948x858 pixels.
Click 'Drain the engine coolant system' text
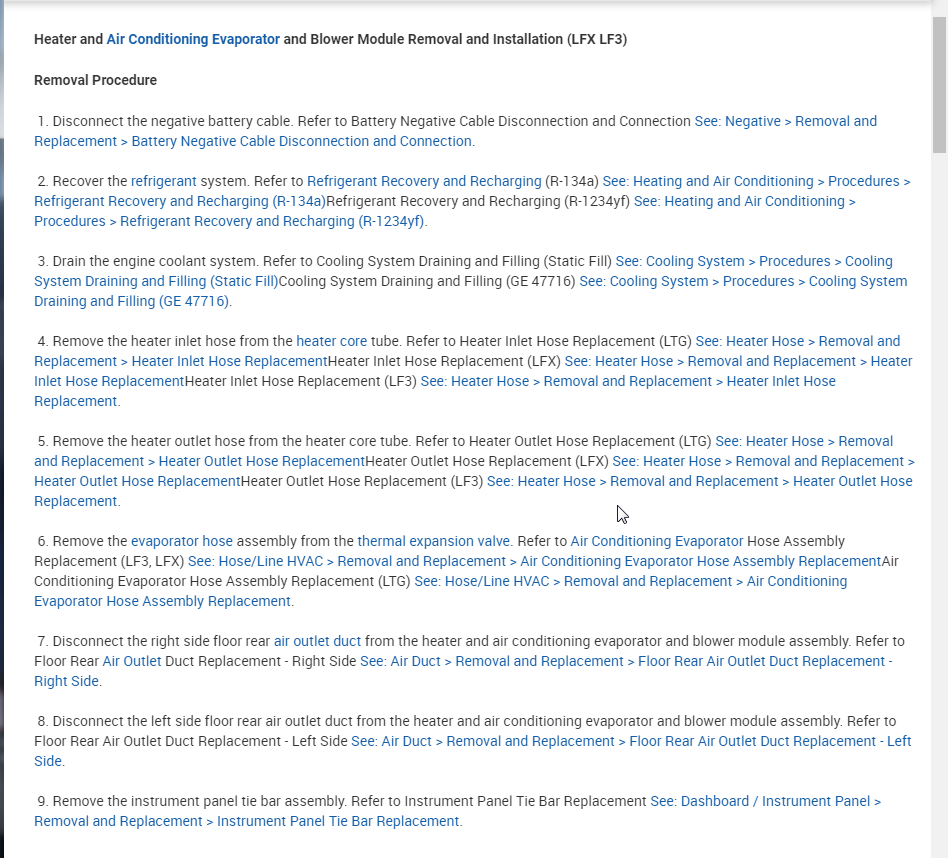click(155, 261)
